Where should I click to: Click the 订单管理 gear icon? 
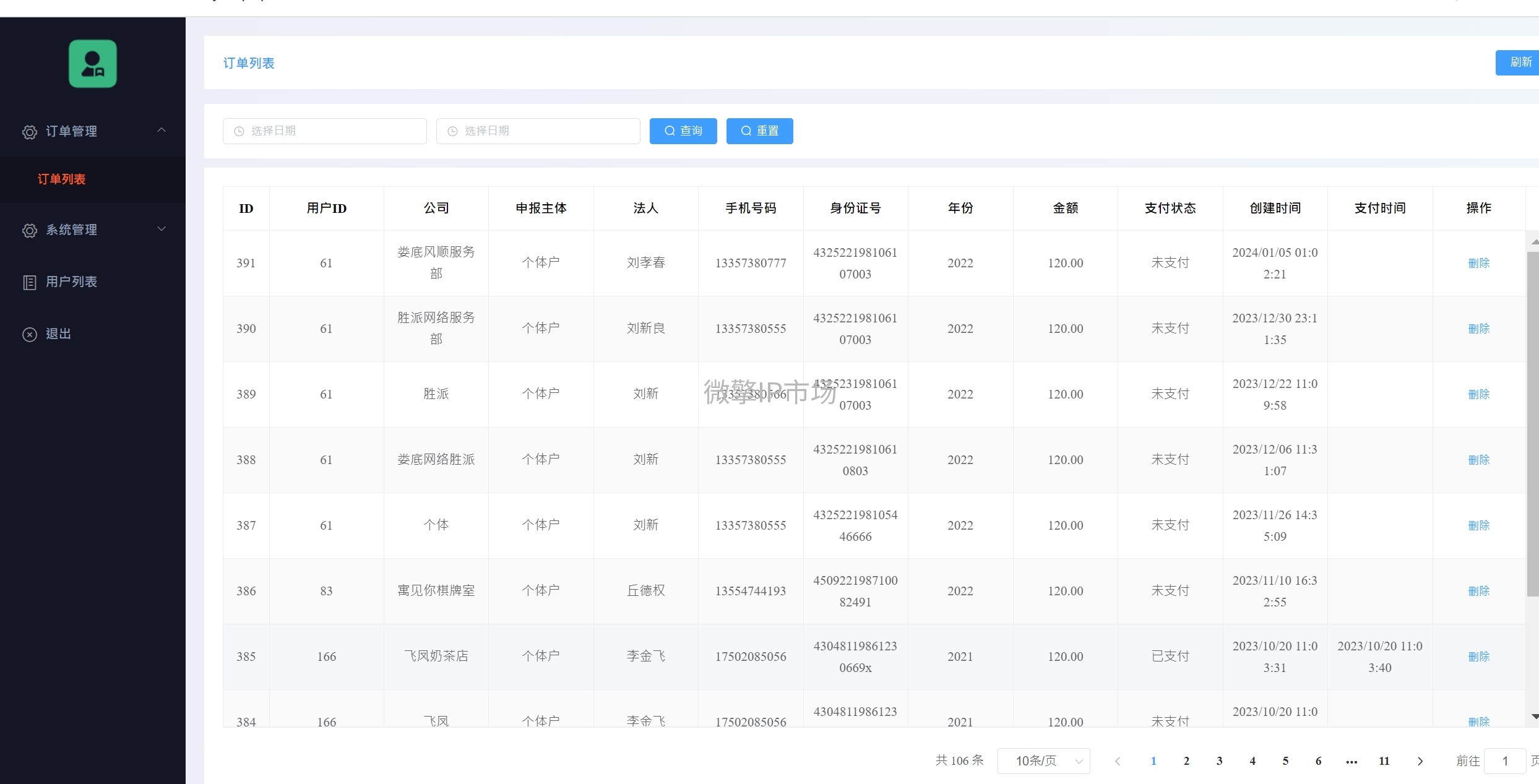(x=30, y=132)
